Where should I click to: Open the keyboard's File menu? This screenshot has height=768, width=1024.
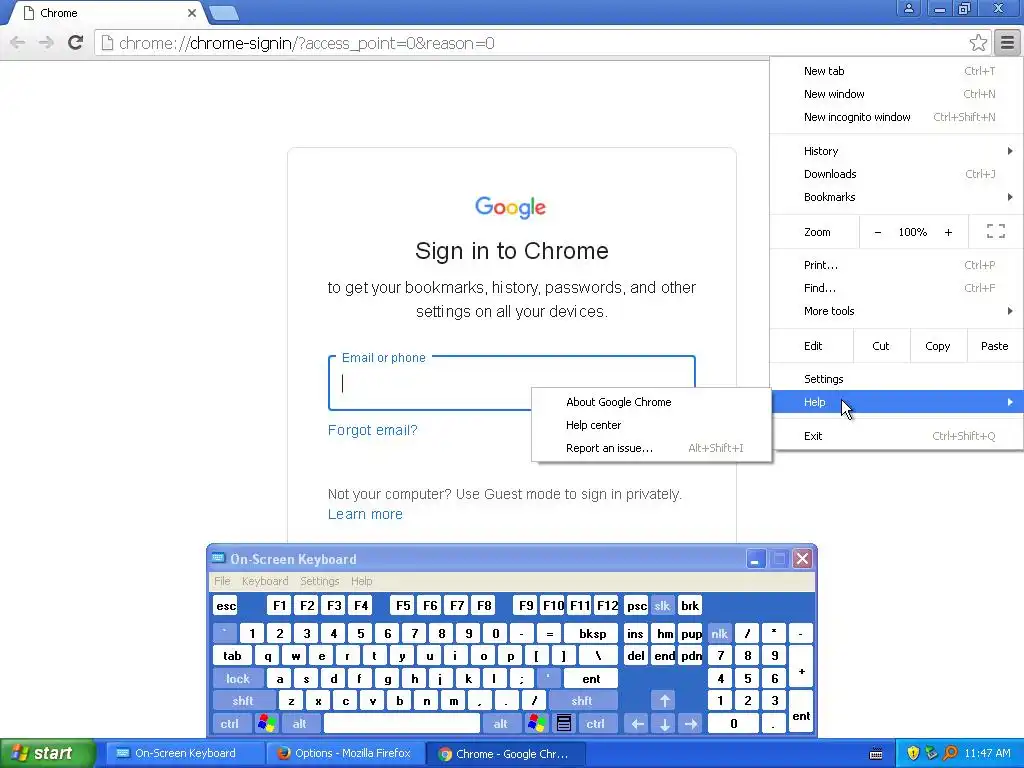222,581
